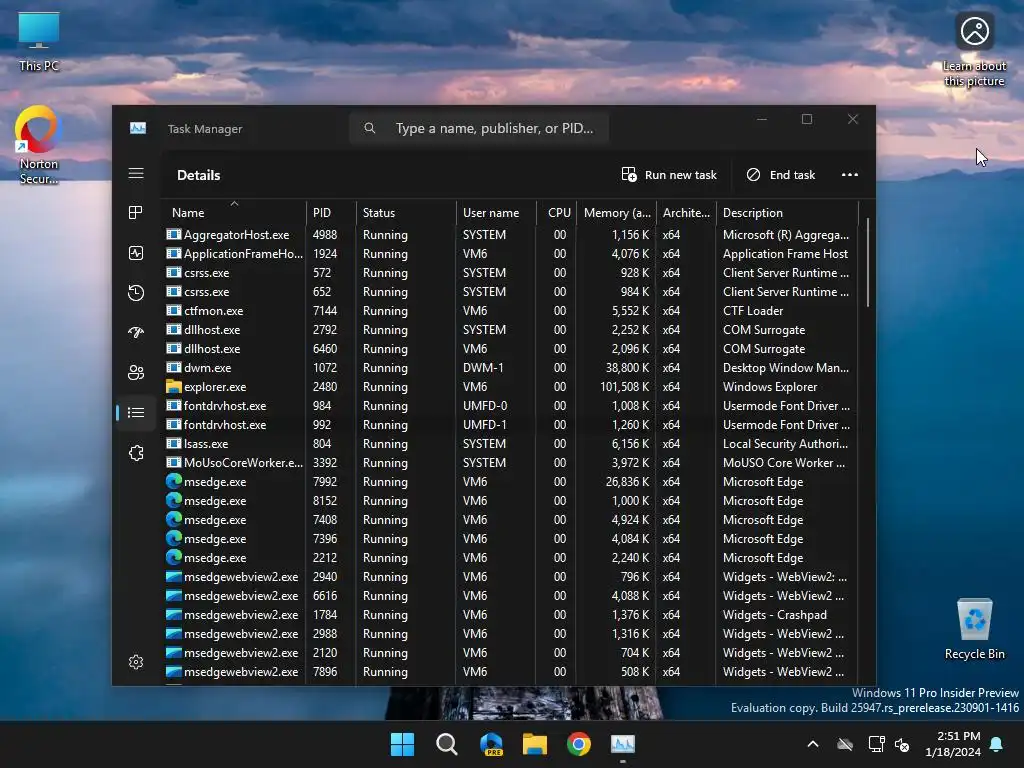
Task: Select the ctfmon.exe process
Action: point(214,311)
